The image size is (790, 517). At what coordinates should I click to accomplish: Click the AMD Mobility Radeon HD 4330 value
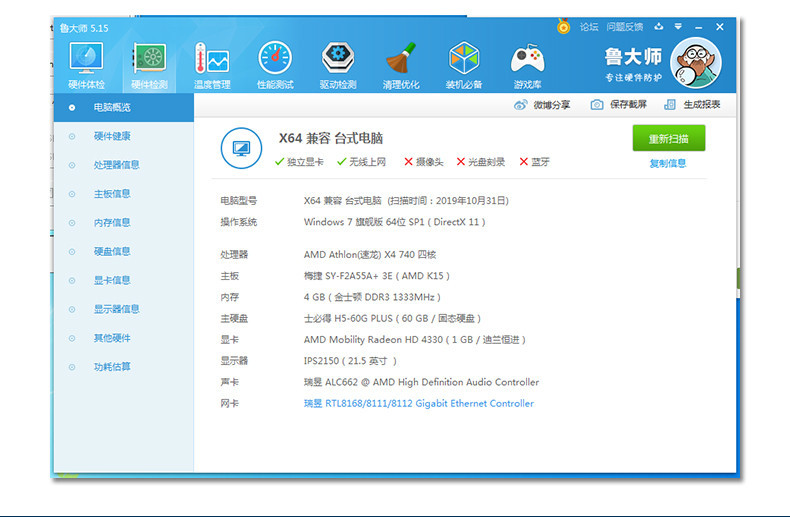[x=415, y=340]
